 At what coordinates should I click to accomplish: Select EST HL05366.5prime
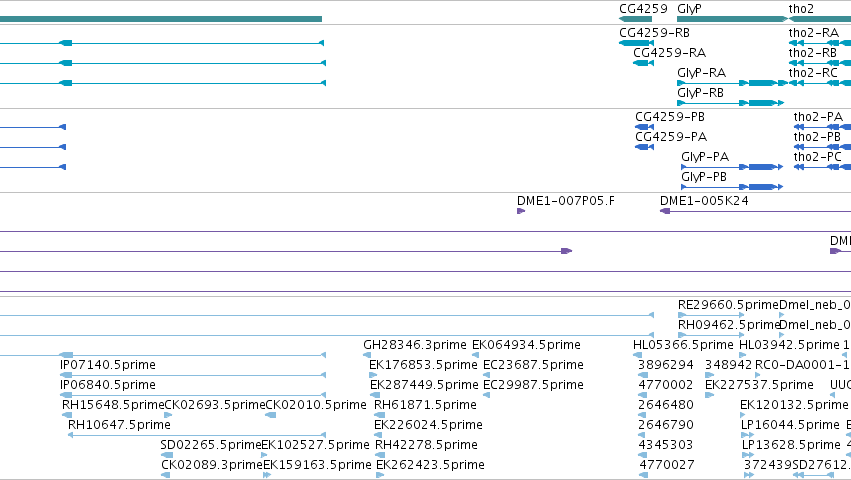tap(683, 345)
